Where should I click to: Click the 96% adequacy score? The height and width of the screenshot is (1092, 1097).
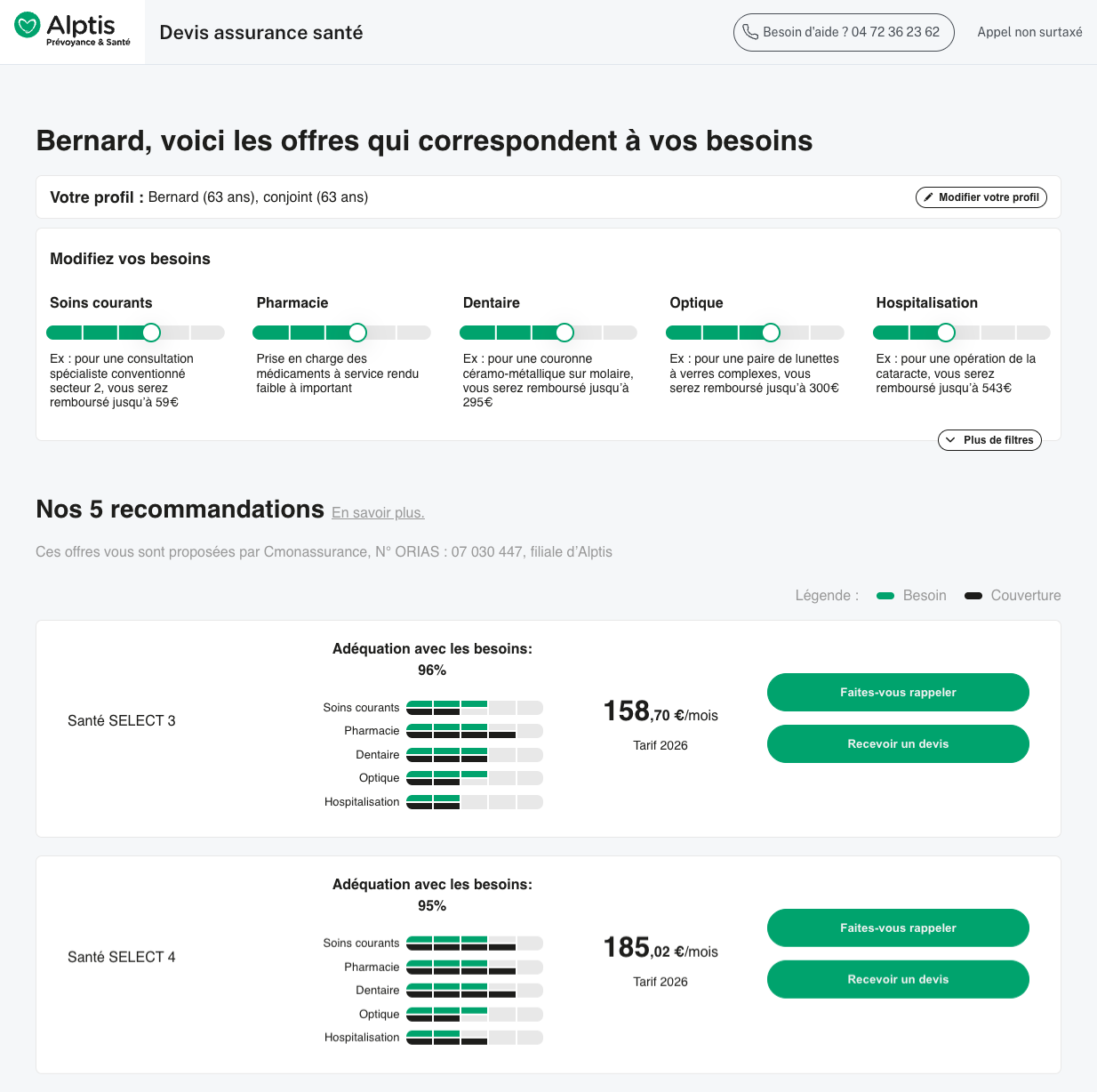432,670
